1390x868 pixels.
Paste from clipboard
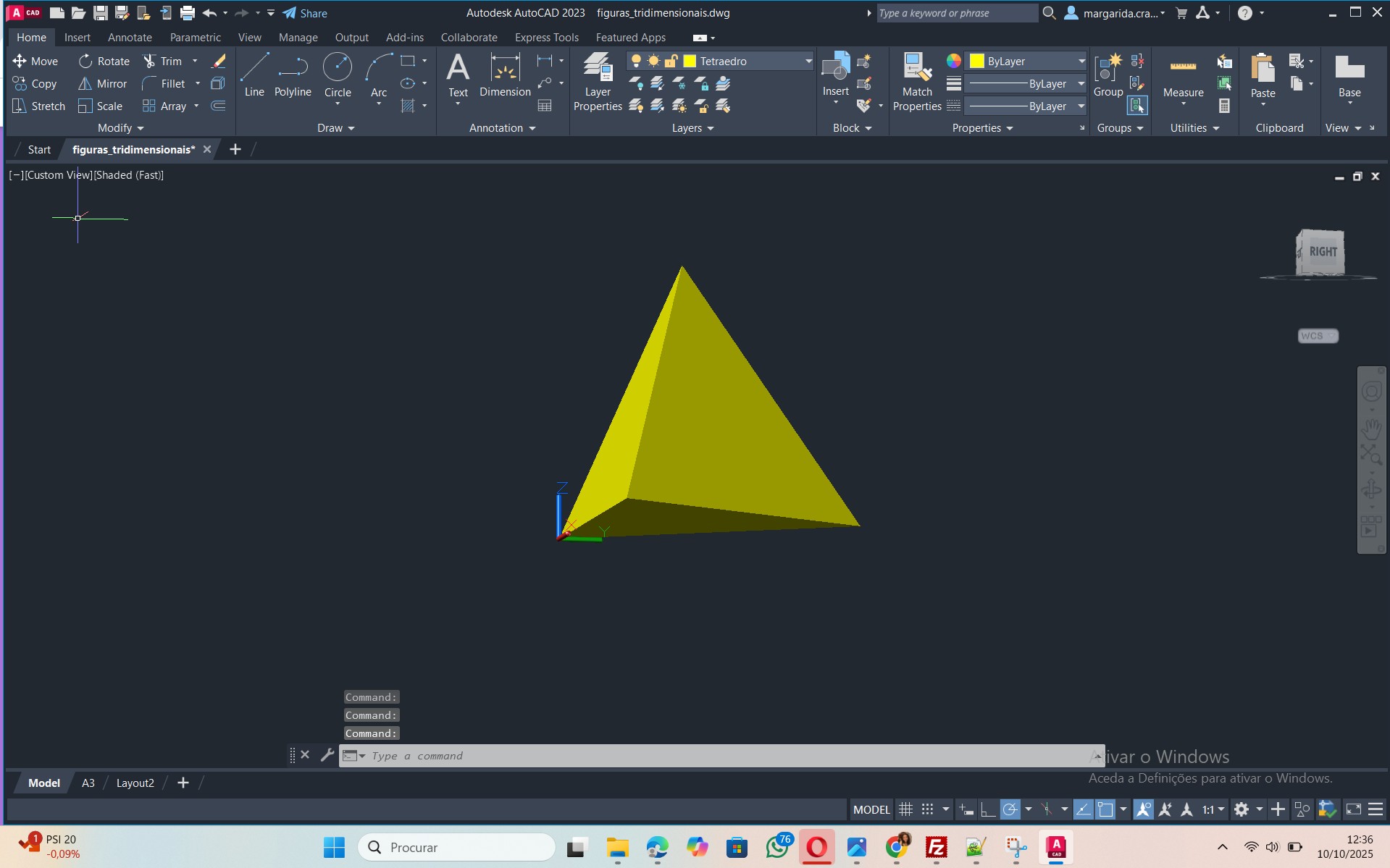click(x=1263, y=75)
